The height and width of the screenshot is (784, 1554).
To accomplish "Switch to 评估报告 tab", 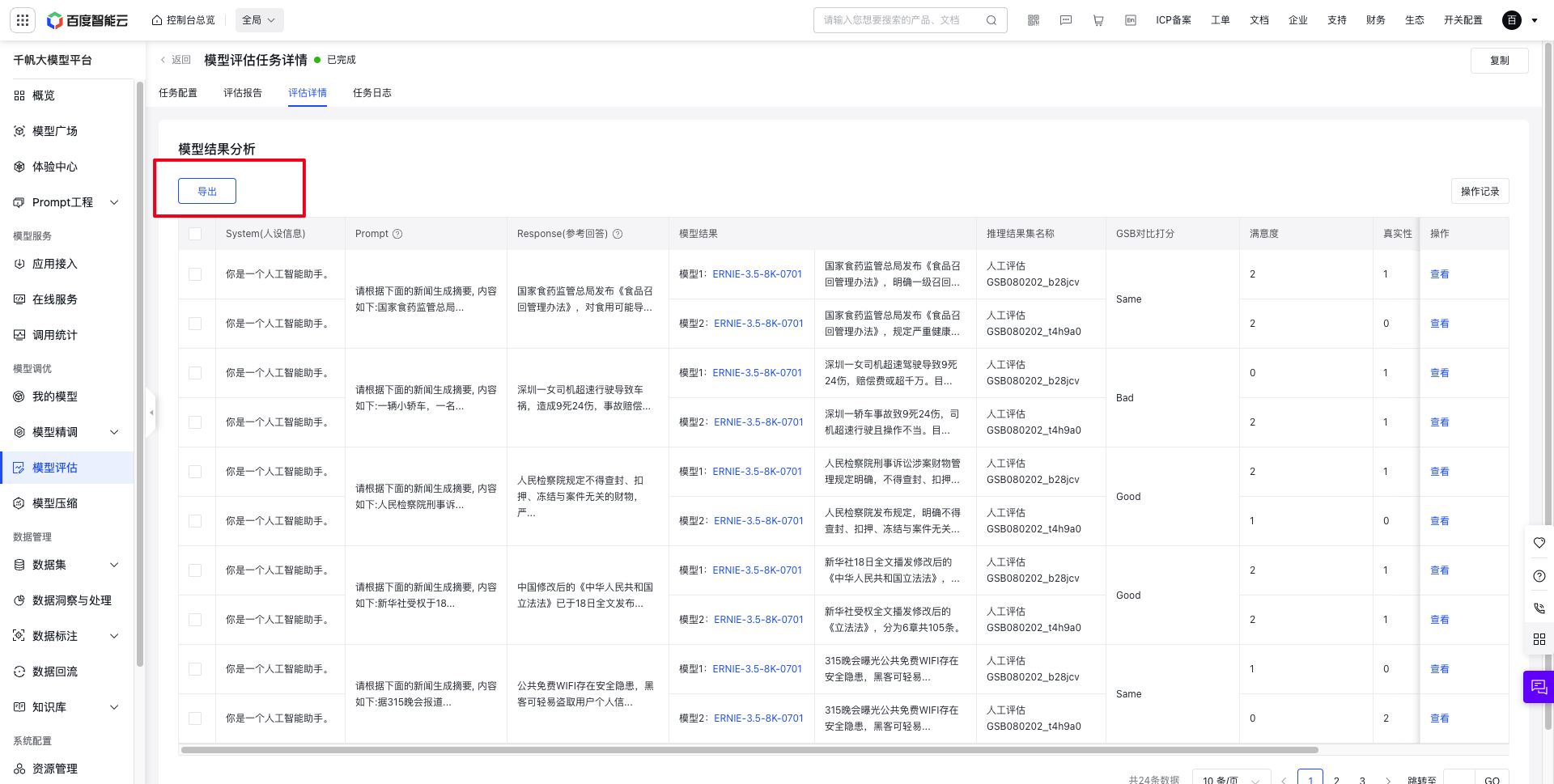I will [243, 93].
